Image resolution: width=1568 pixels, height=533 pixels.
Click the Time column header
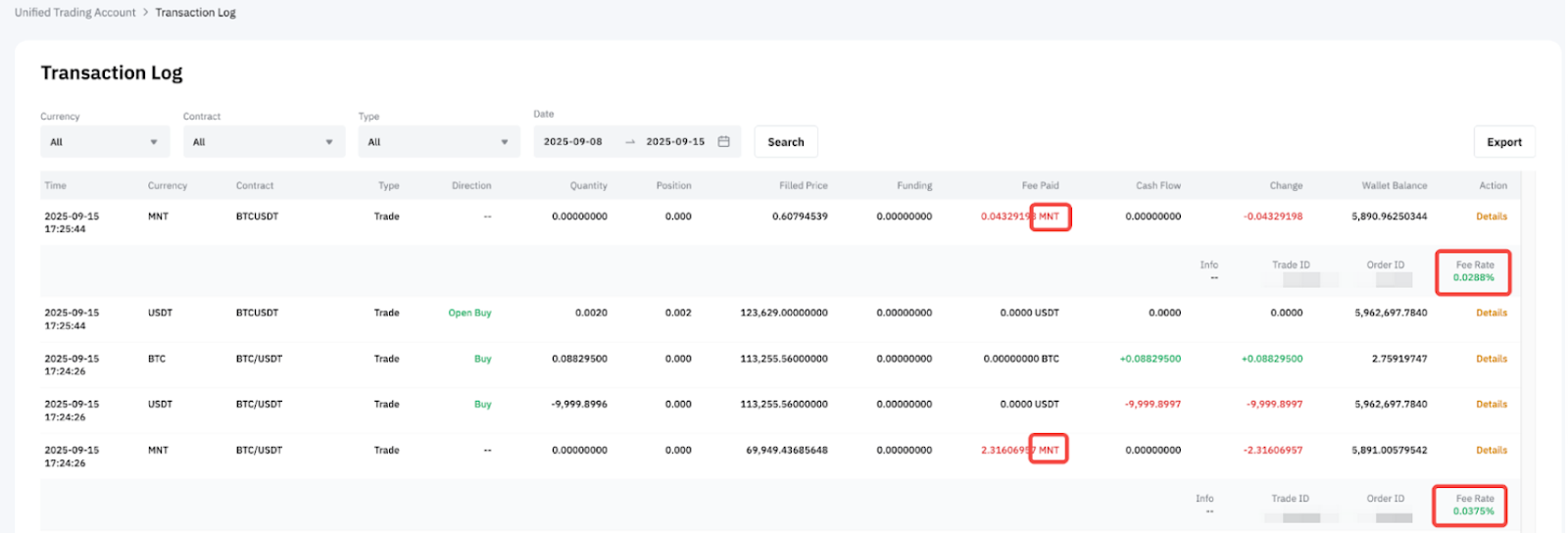point(56,185)
